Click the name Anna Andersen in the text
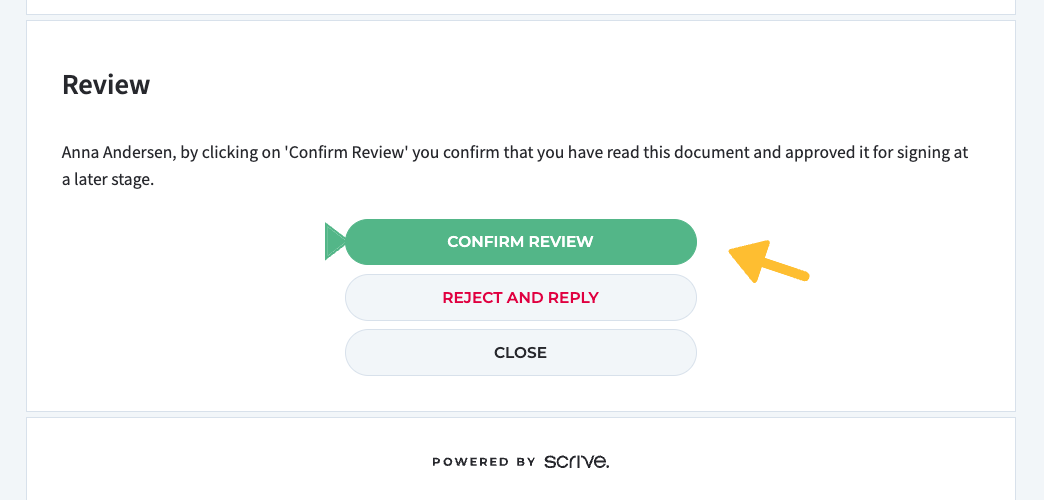1044x500 pixels. pyautogui.click(x=117, y=154)
